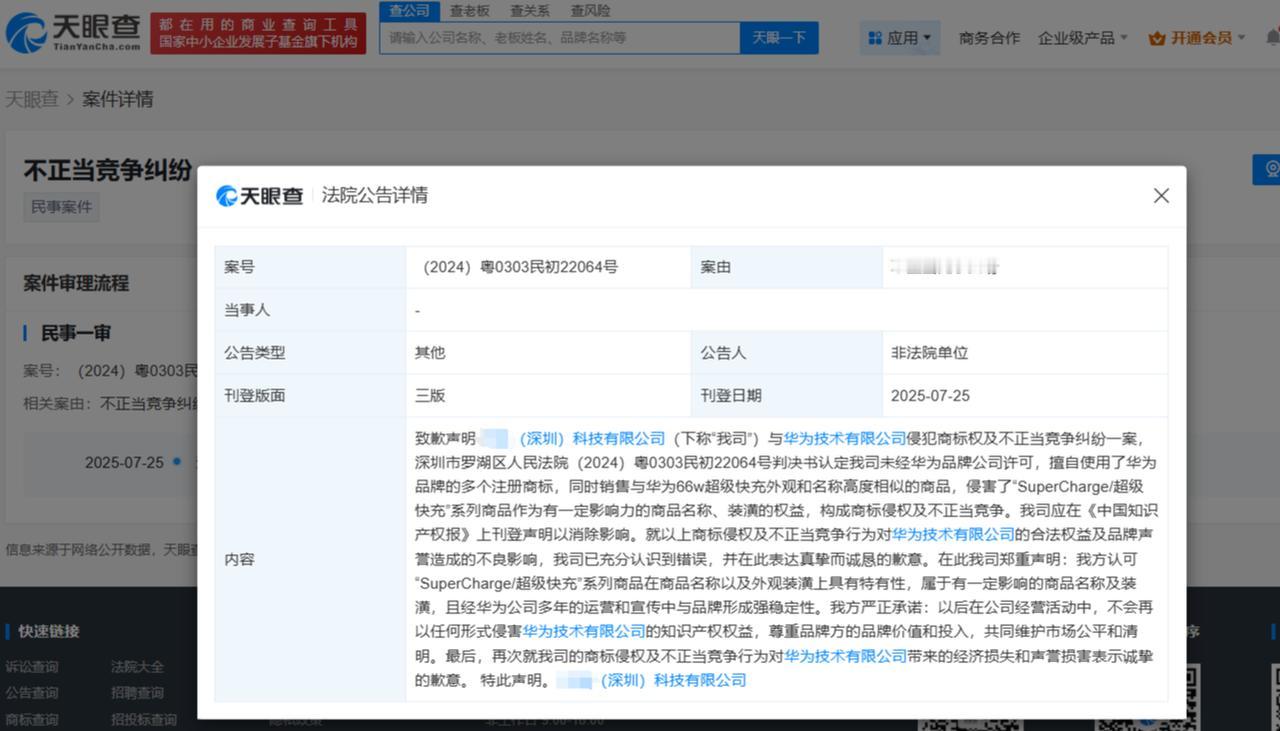Expand the 应用 dropdown menu
The height and width of the screenshot is (731, 1280).
tap(900, 38)
